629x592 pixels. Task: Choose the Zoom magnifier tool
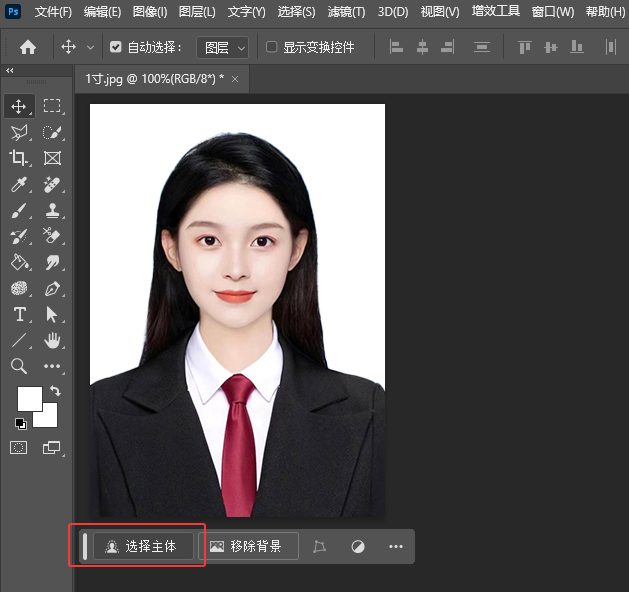pos(19,367)
